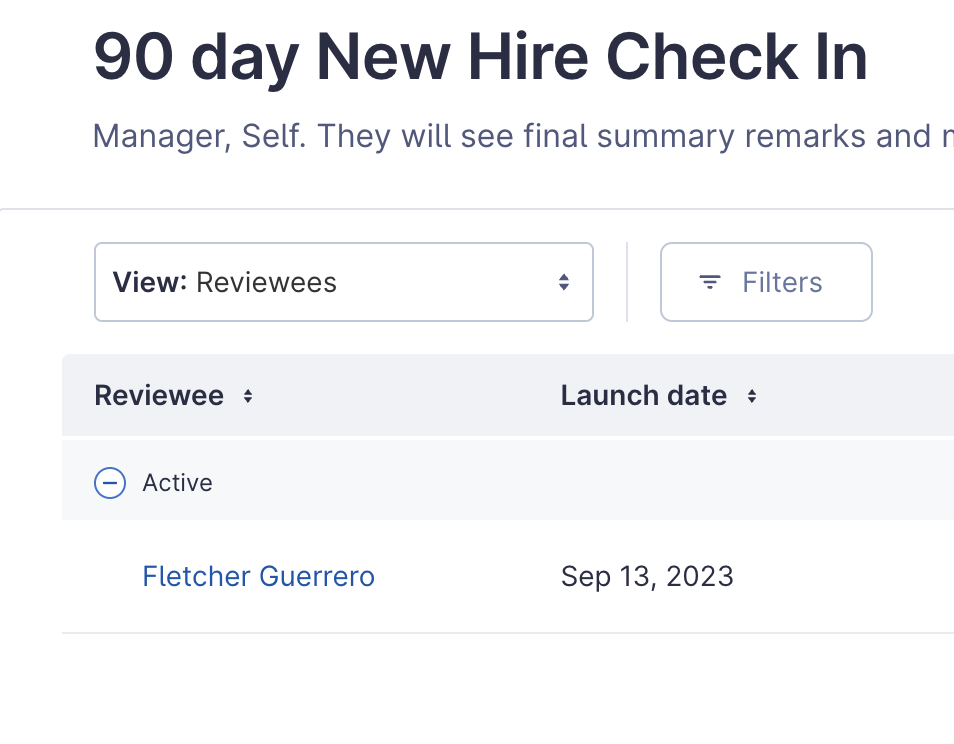This screenshot has height=744, width=954.
Task: Click the Sep 13, 2023 launch date cell
Action: click(x=647, y=577)
